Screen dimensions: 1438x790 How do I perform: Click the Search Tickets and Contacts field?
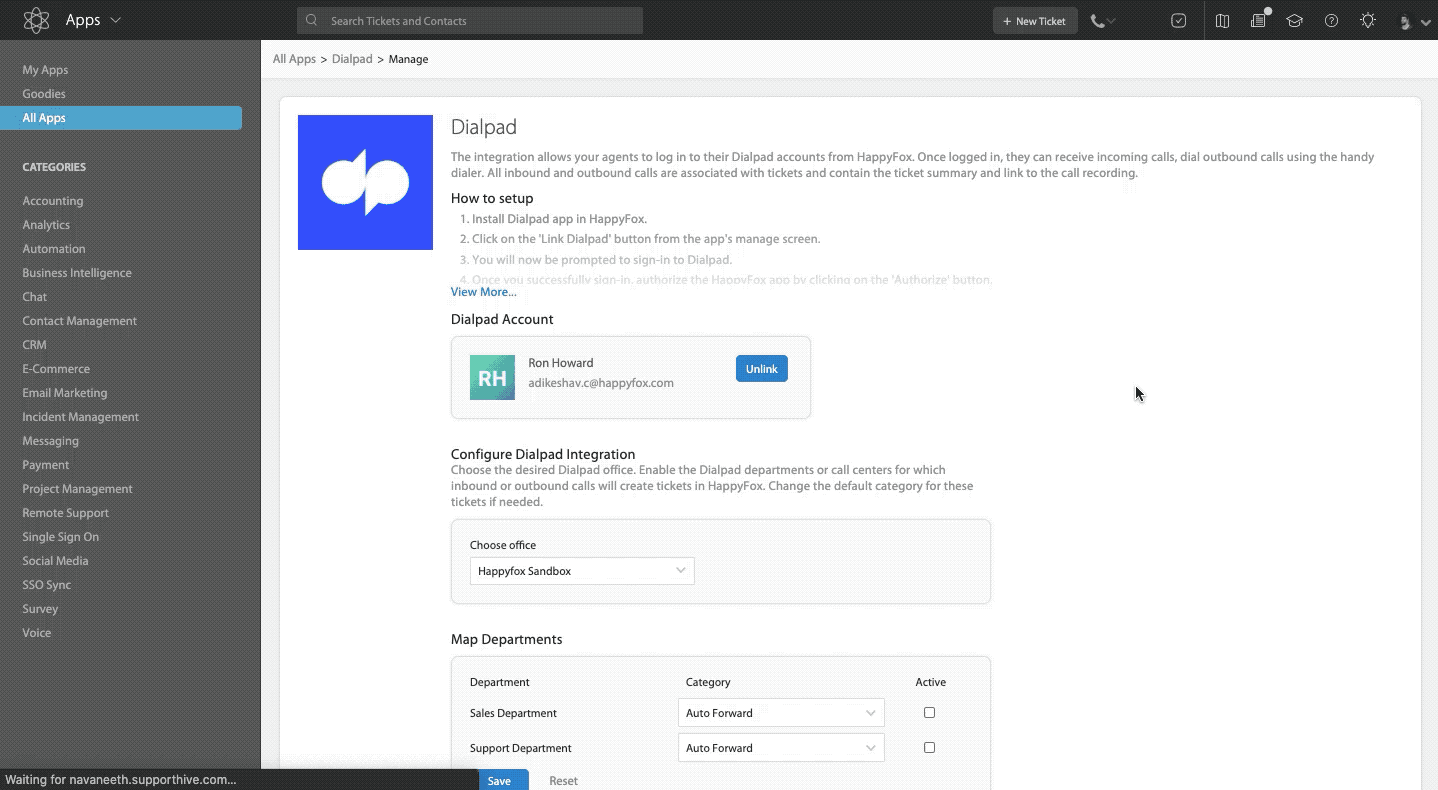coord(469,20)
